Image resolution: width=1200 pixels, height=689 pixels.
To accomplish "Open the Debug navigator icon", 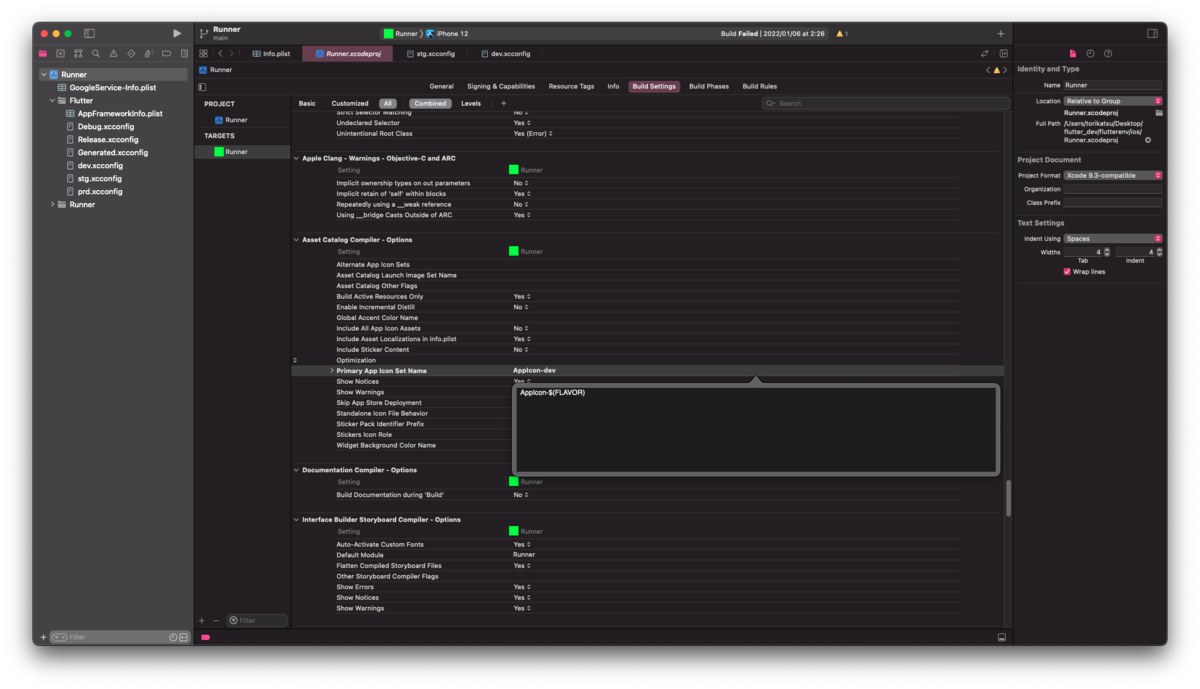I will [148, 53].
